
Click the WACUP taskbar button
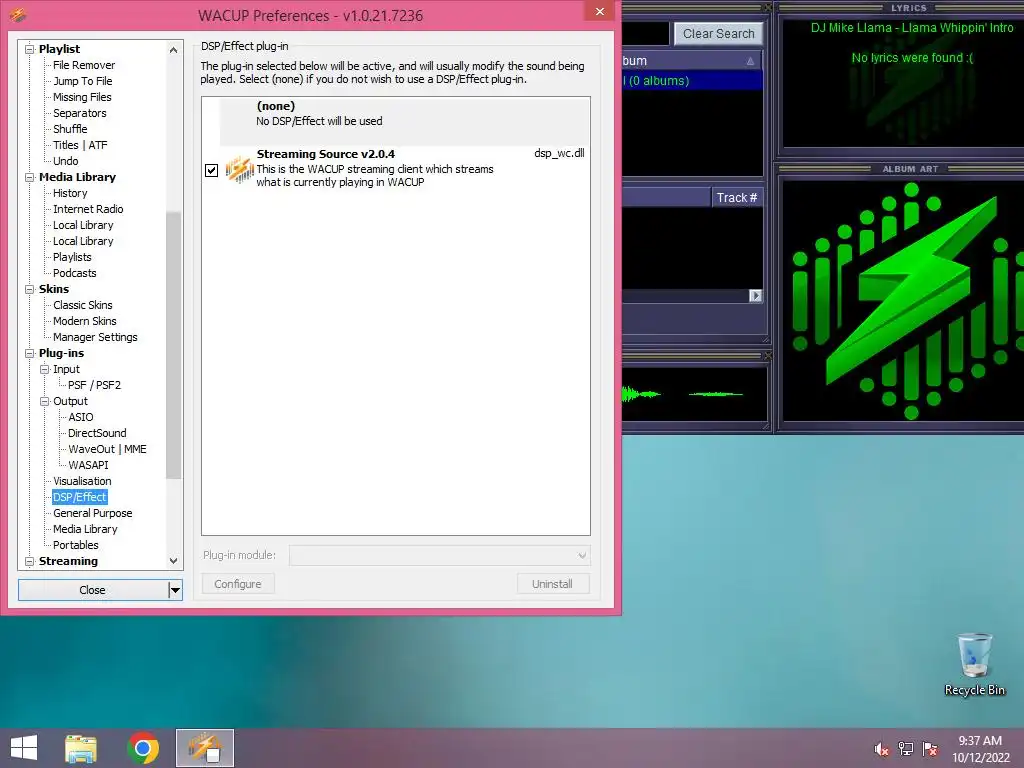pos(205,748)
